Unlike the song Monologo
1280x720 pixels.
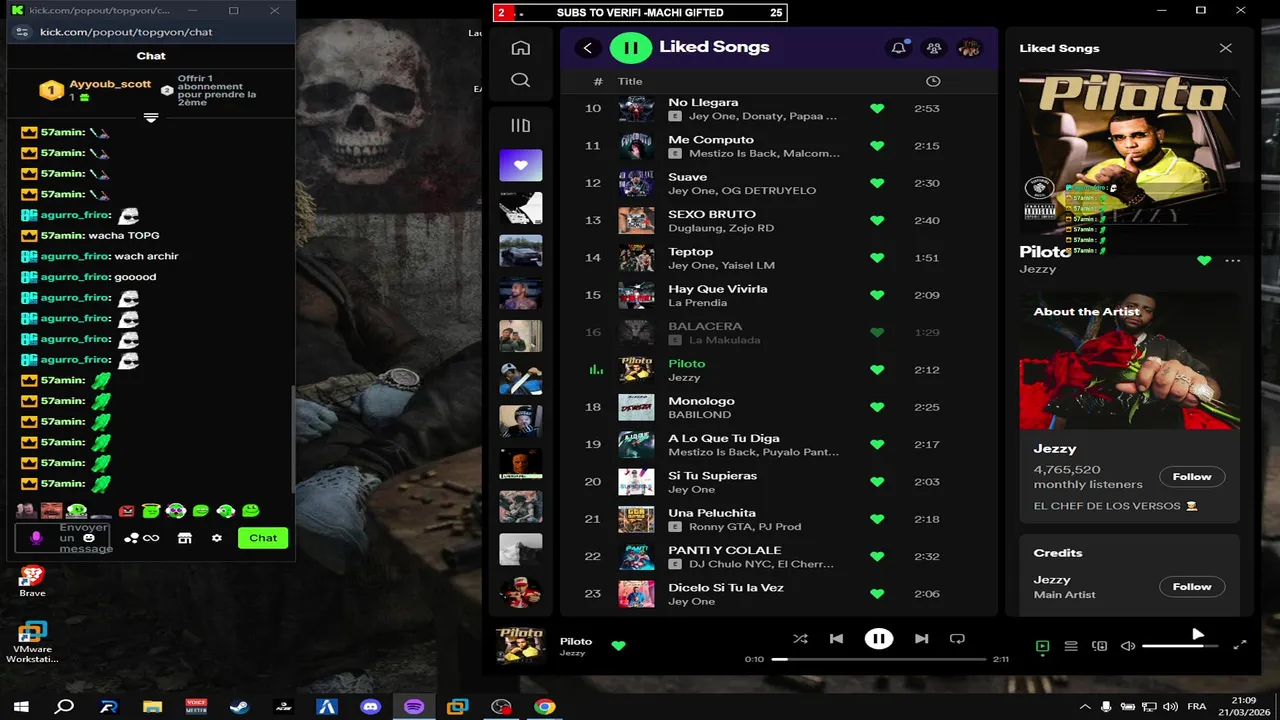(877, 407)
